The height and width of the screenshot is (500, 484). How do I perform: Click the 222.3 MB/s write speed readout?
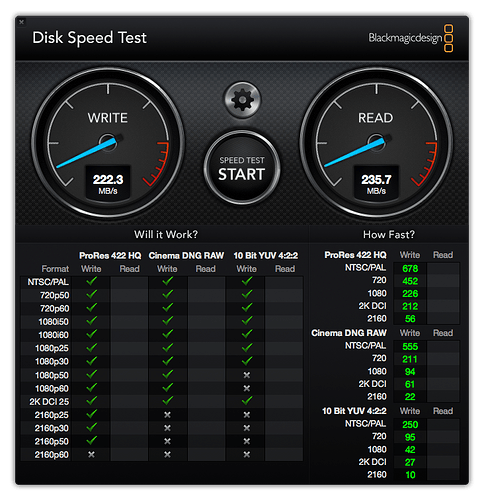click(x=108, y=183)
